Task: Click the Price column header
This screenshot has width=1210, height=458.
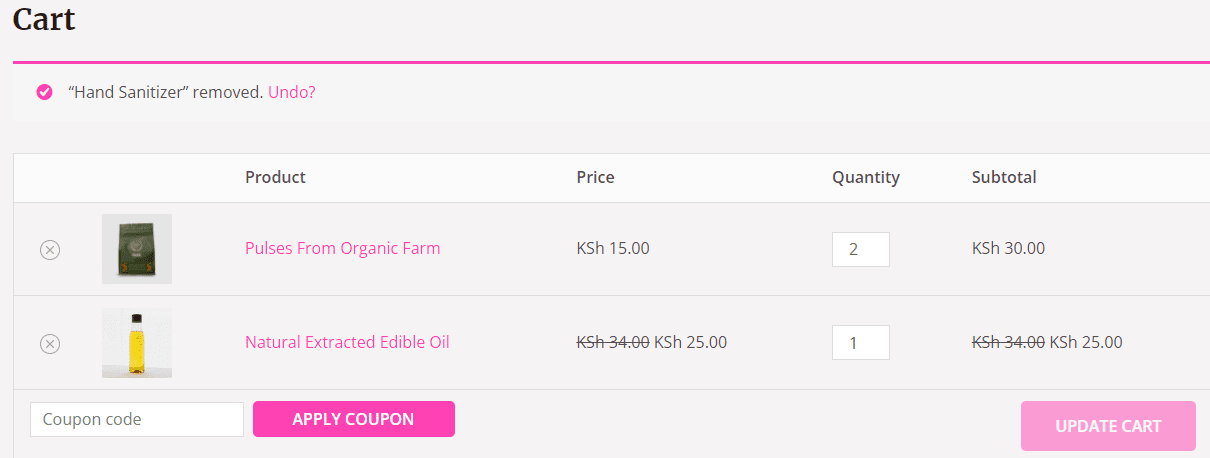Action: coord(595,177)
